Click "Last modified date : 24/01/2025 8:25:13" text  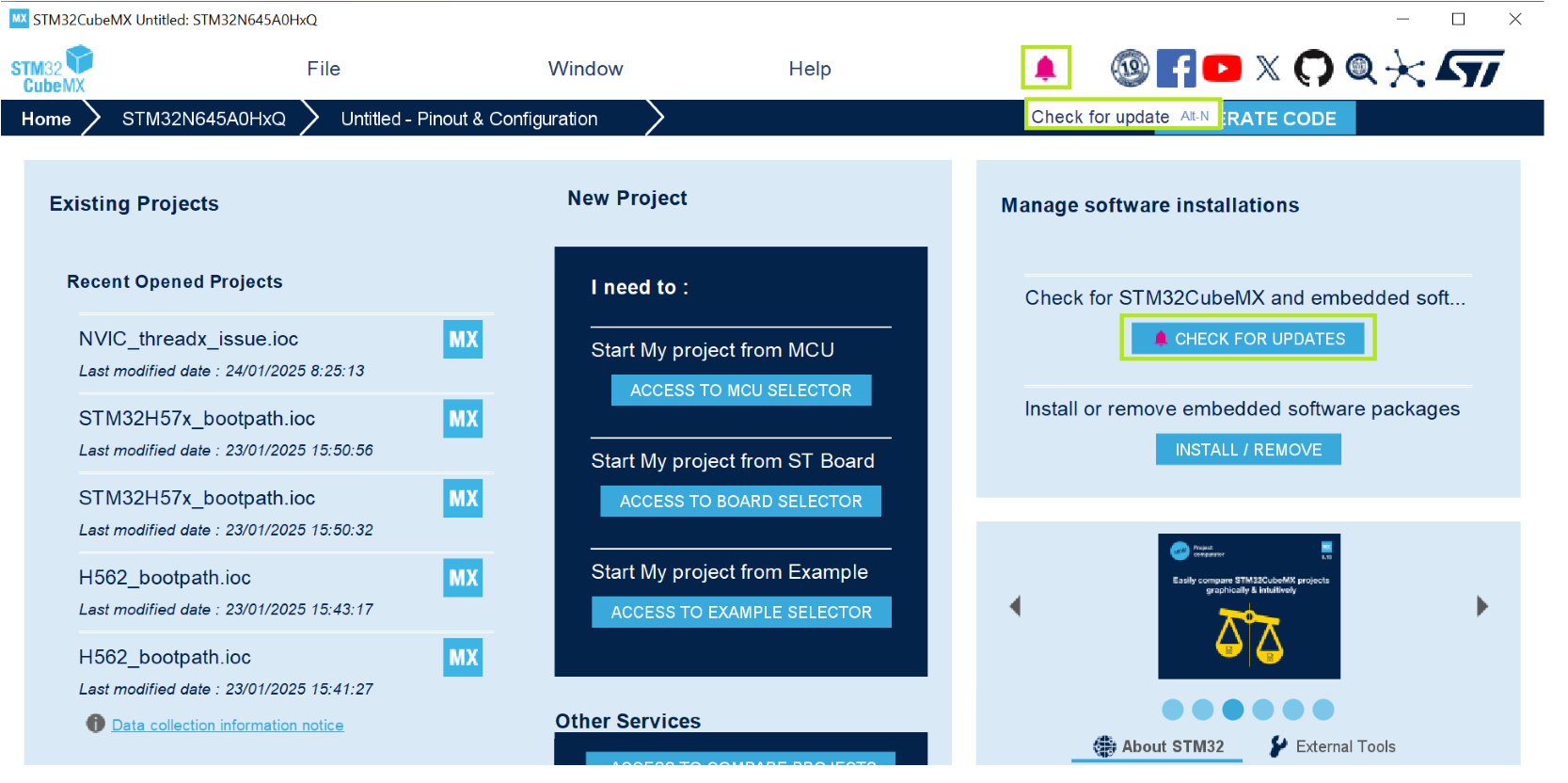point(222,371)
